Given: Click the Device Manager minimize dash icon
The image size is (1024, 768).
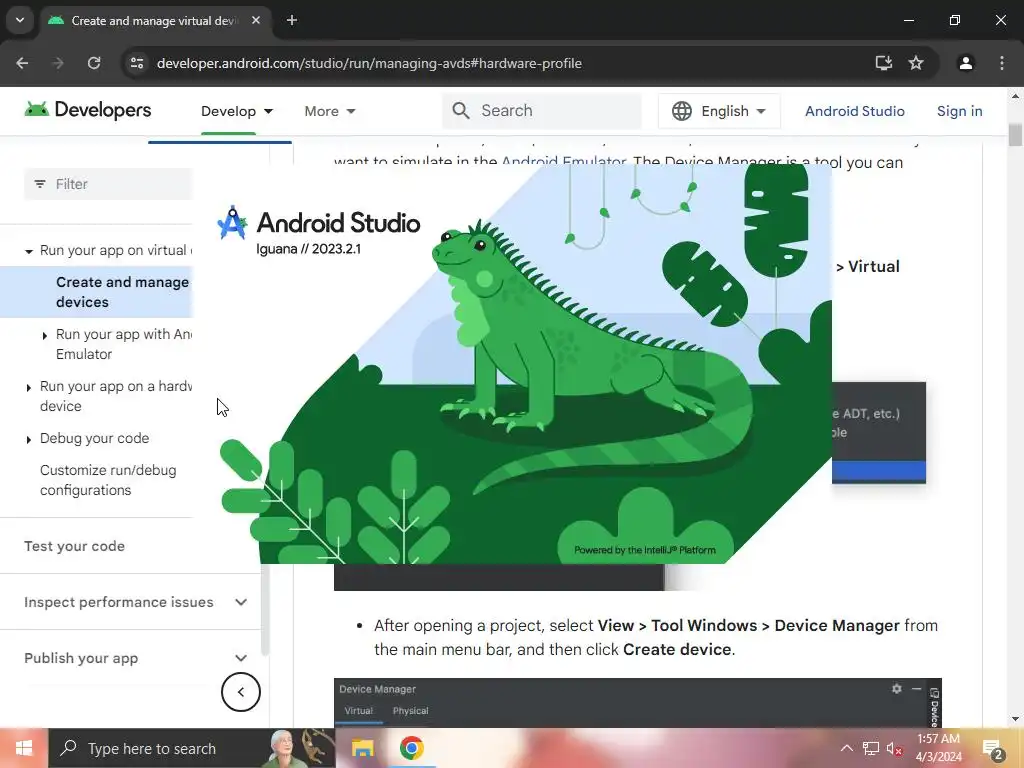Looking at the screenshot, I should [x=916, y=689].
